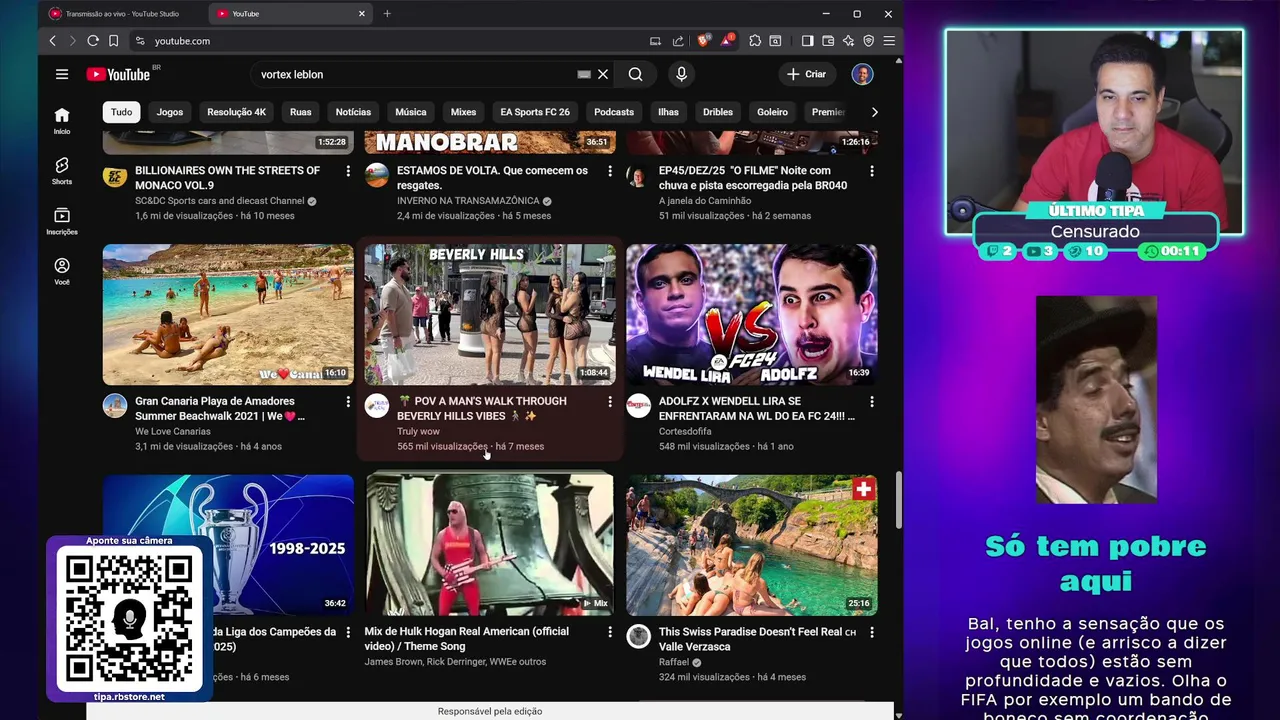Play the Hulk Hogan guitar thumbnail
This screenshot has width=1280, height=720.
click(490, 545)
